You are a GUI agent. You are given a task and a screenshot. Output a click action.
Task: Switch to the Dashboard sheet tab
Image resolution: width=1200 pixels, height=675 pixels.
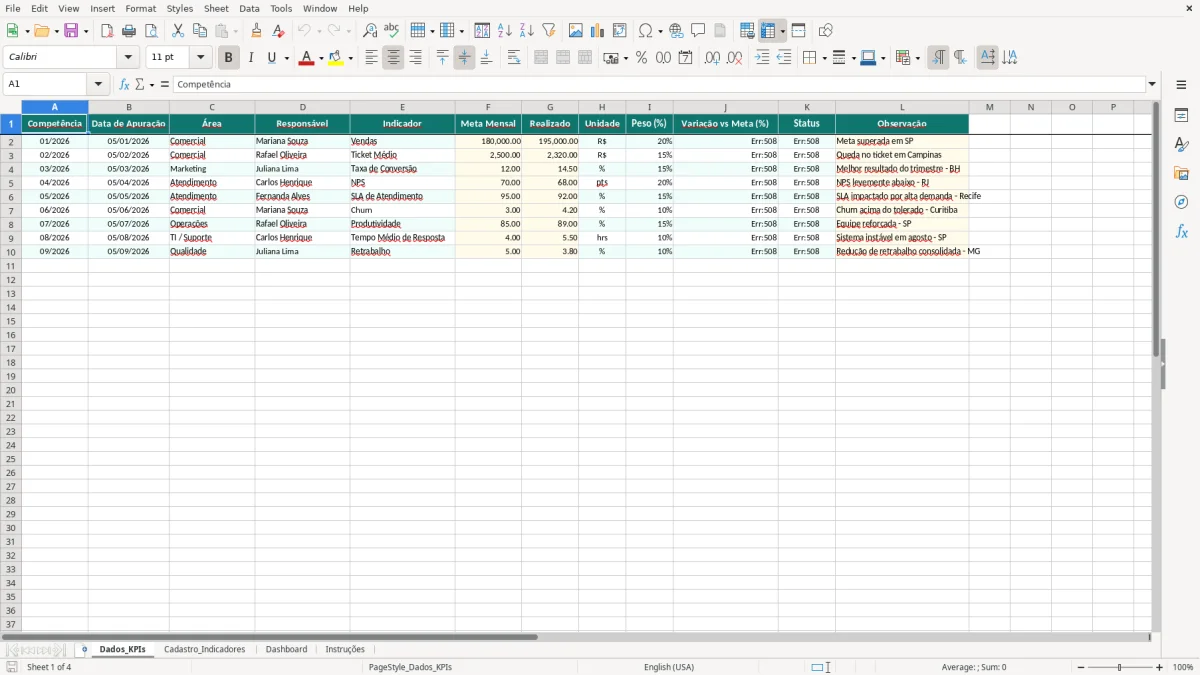coord(286,649)
